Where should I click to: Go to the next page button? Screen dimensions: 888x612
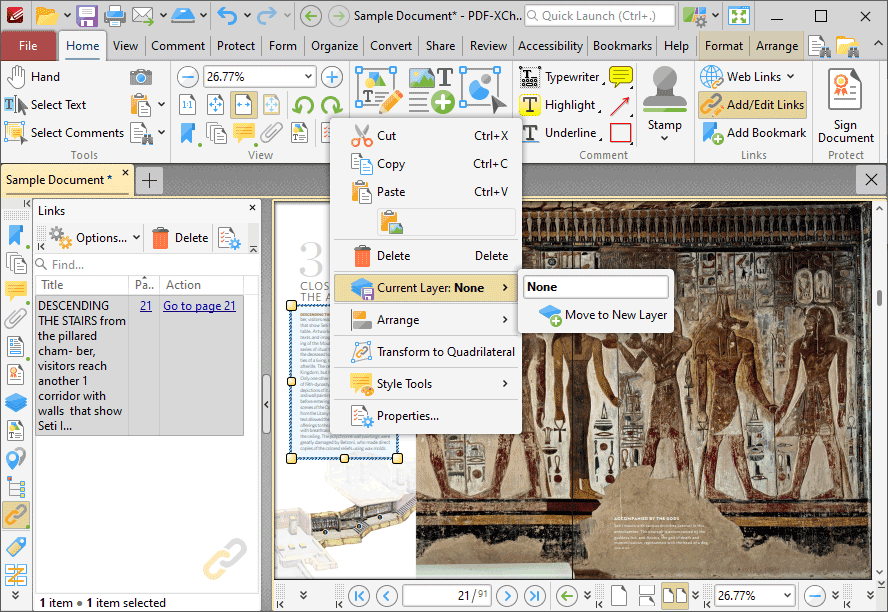pos(507,596)
